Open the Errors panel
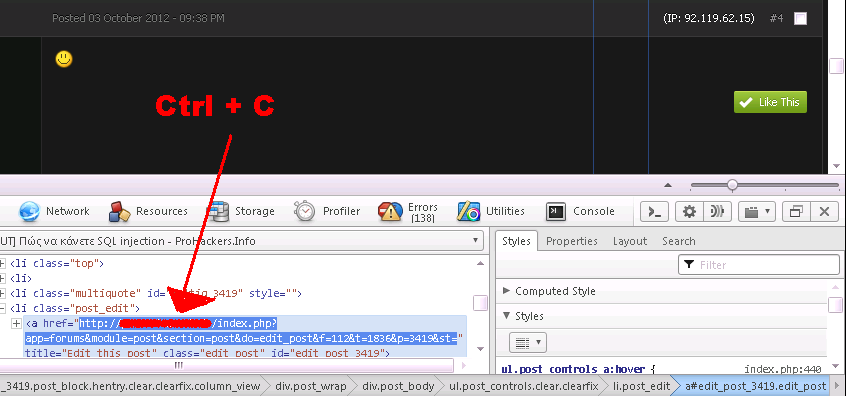 pyautogui.click(x=408, y=211)
